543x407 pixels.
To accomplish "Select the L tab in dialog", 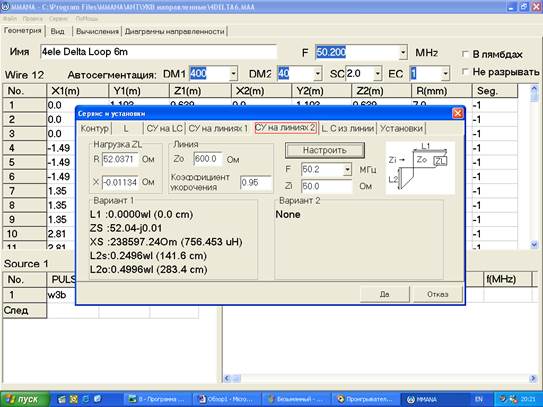I will 126,129.
